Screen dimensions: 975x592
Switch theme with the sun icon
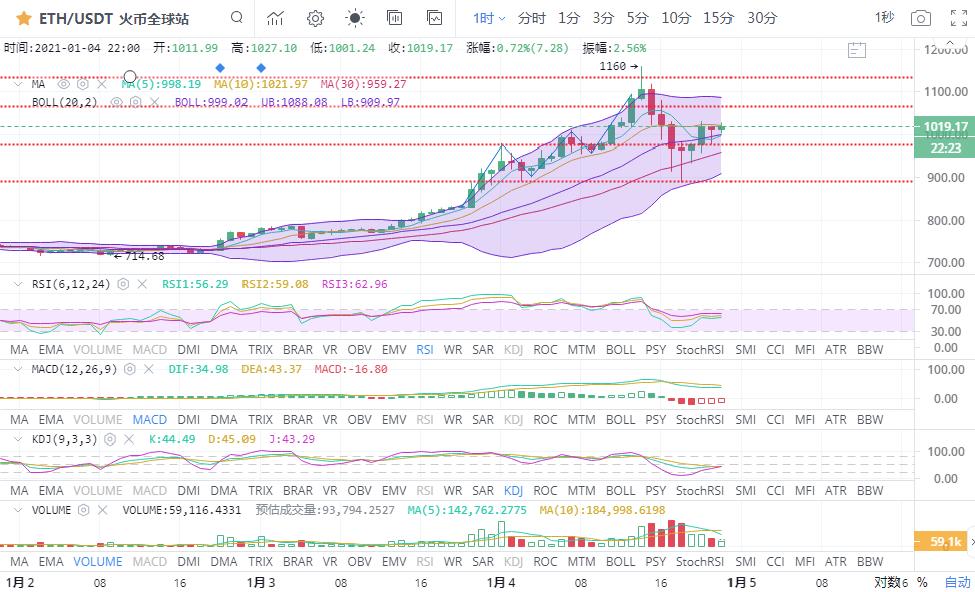click(355, 18)
